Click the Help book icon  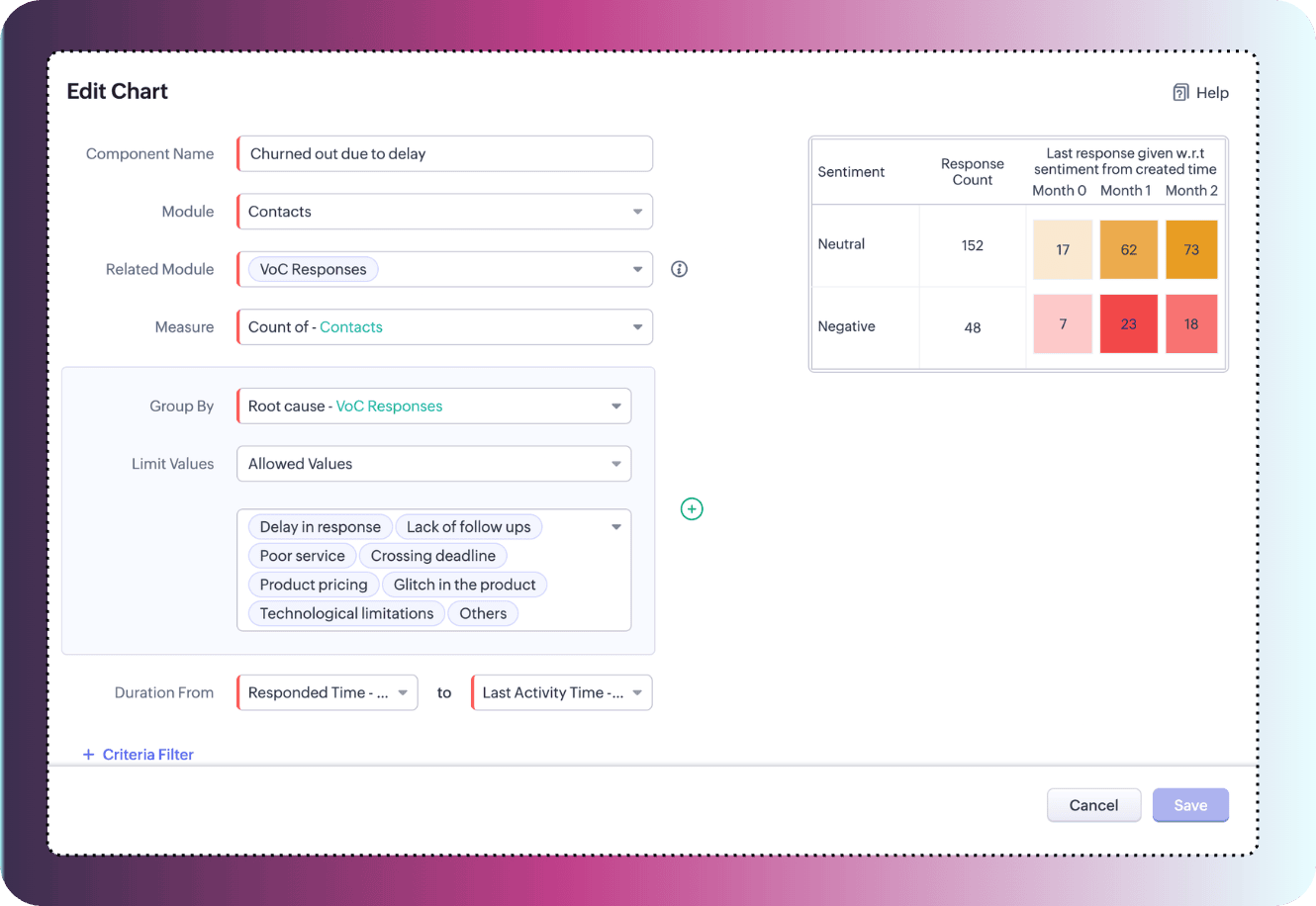pos(1180,93)
